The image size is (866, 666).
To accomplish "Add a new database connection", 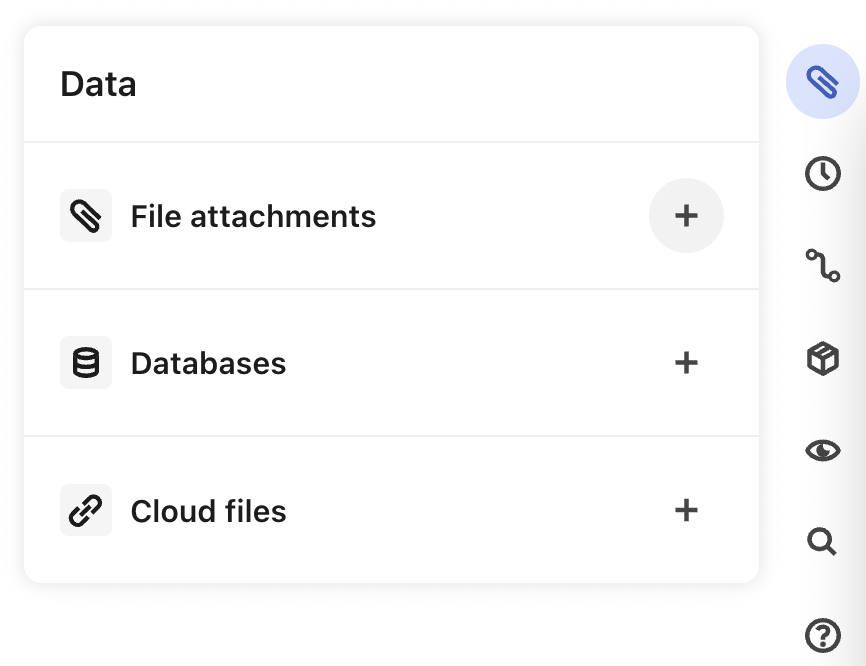I will tap(686, 362).
